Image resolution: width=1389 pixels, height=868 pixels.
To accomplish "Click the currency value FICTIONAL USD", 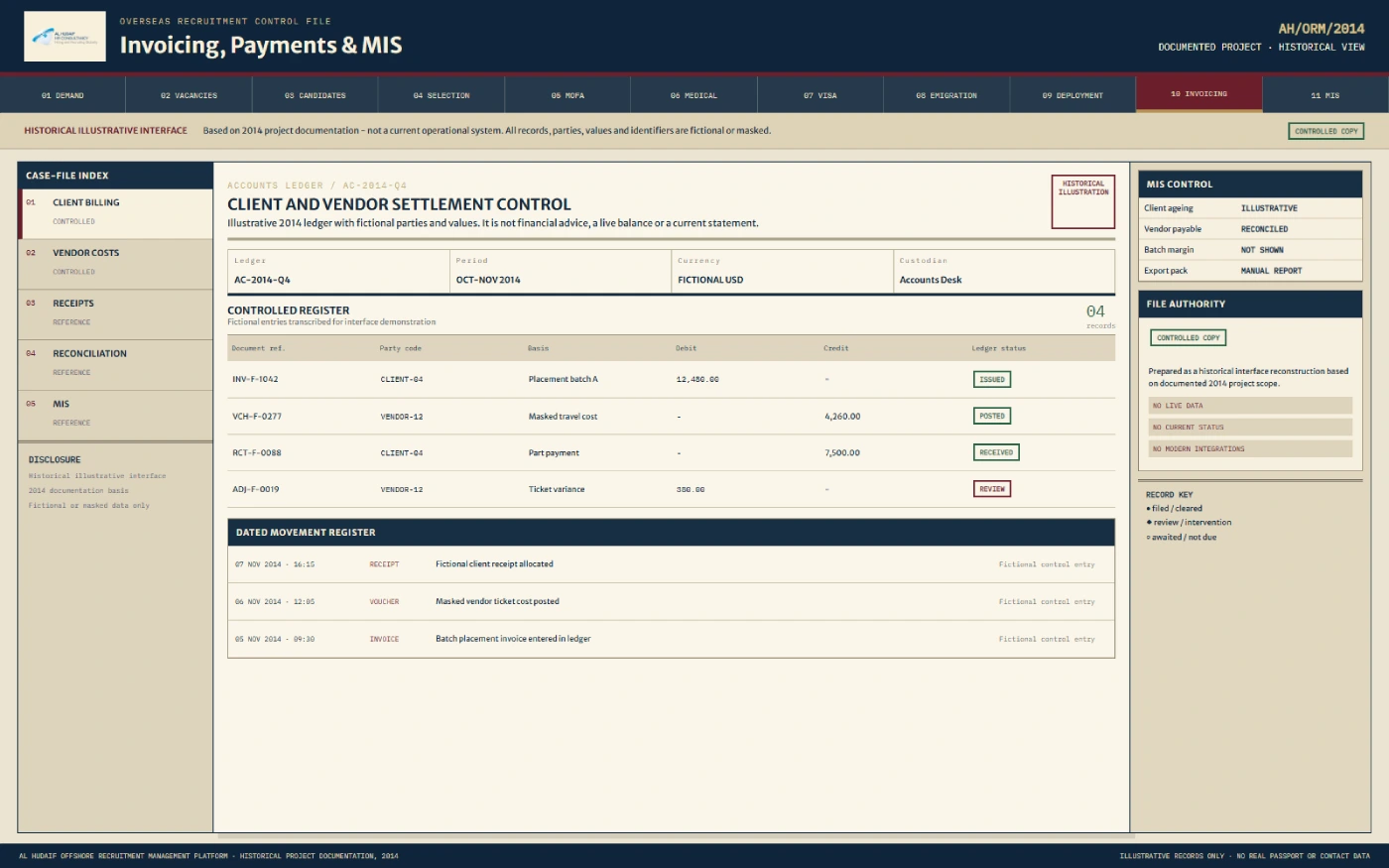I will tap(710, 280).
